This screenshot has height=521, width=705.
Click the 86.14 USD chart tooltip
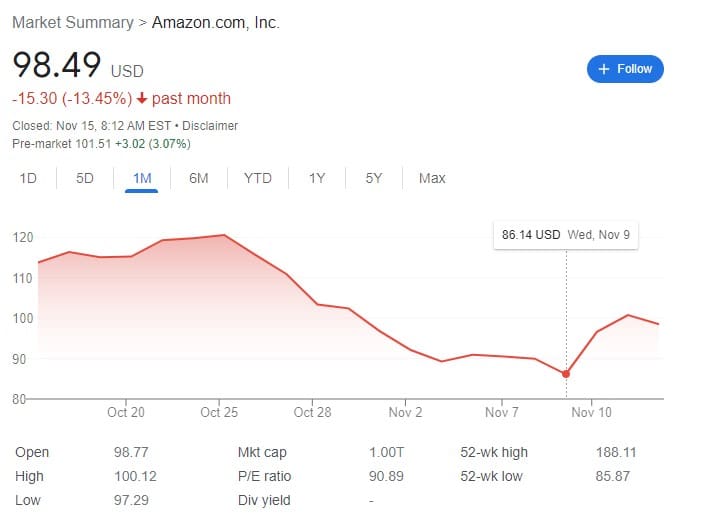[x=566, y=235]
